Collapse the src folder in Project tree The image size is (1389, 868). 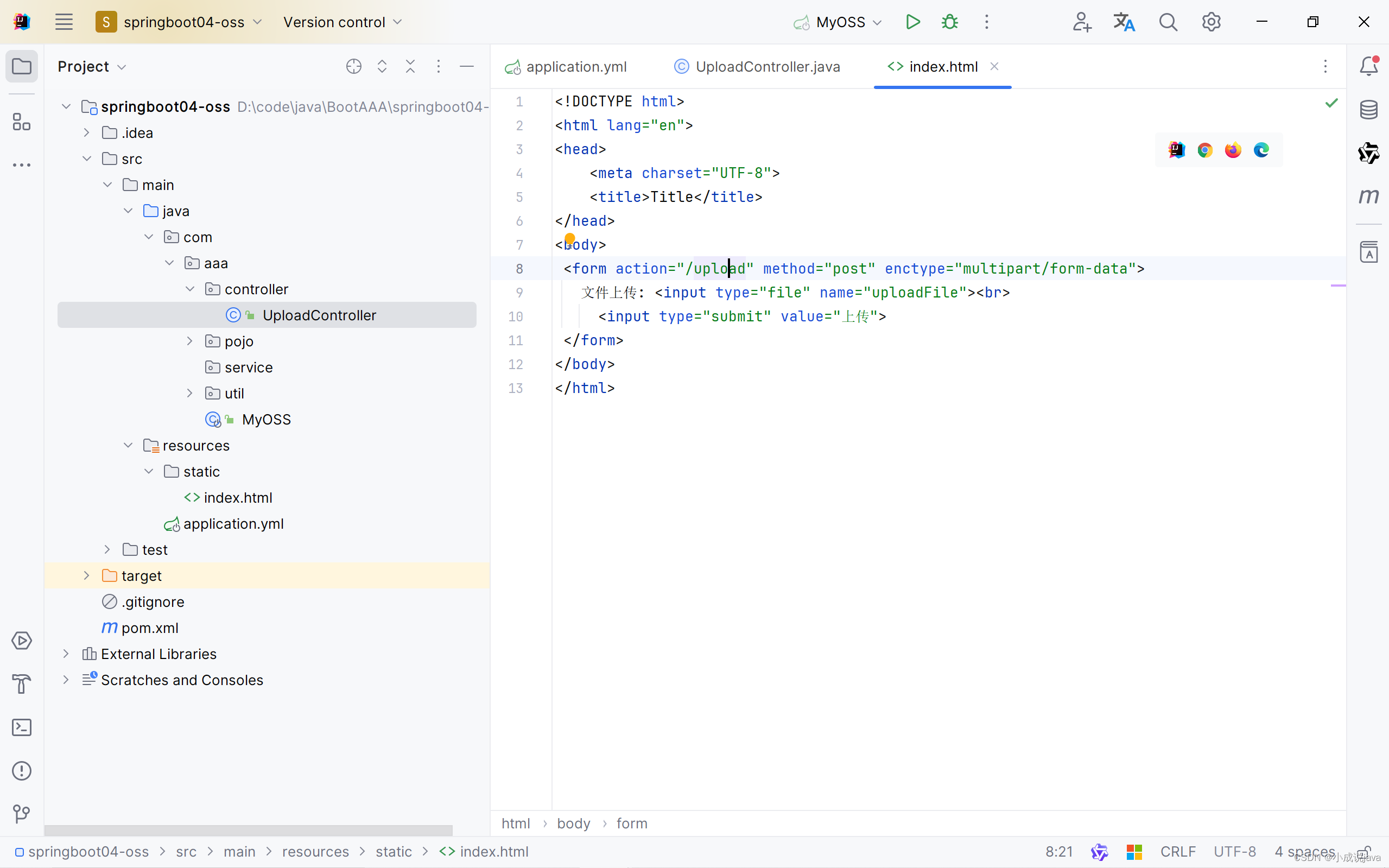(87, 159)
